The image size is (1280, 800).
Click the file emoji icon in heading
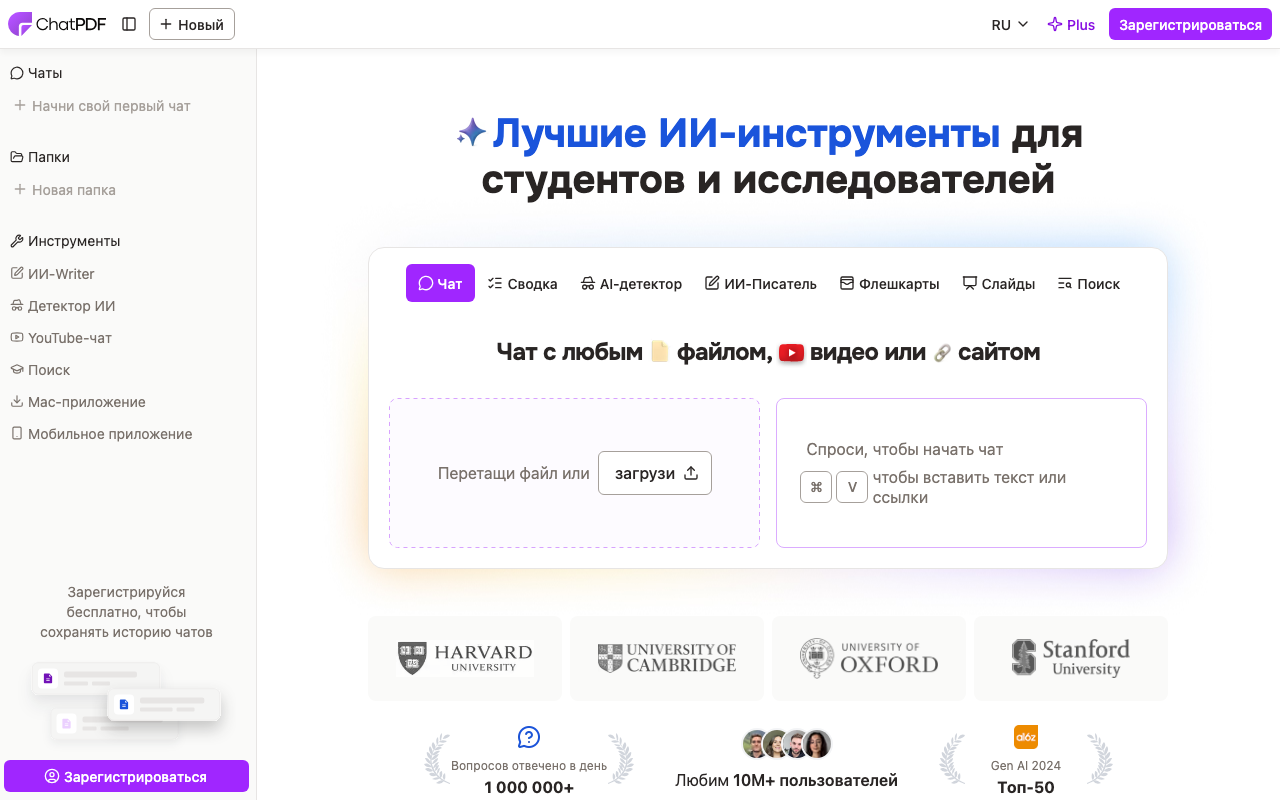coord(659,352)
